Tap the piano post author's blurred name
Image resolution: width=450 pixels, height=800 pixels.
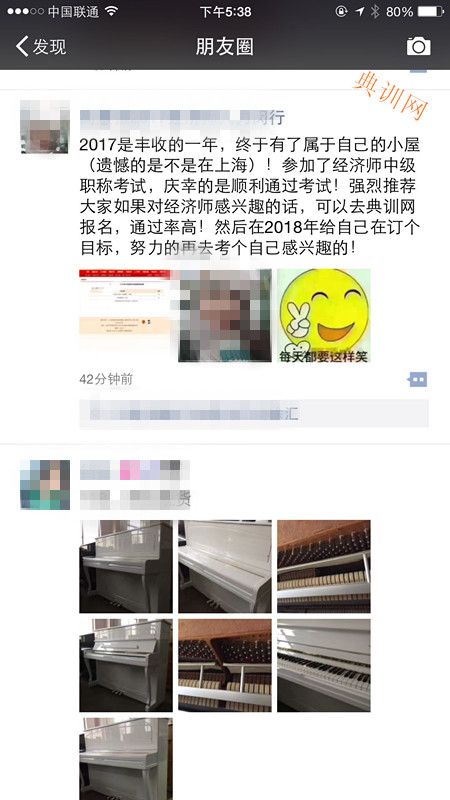135,469
